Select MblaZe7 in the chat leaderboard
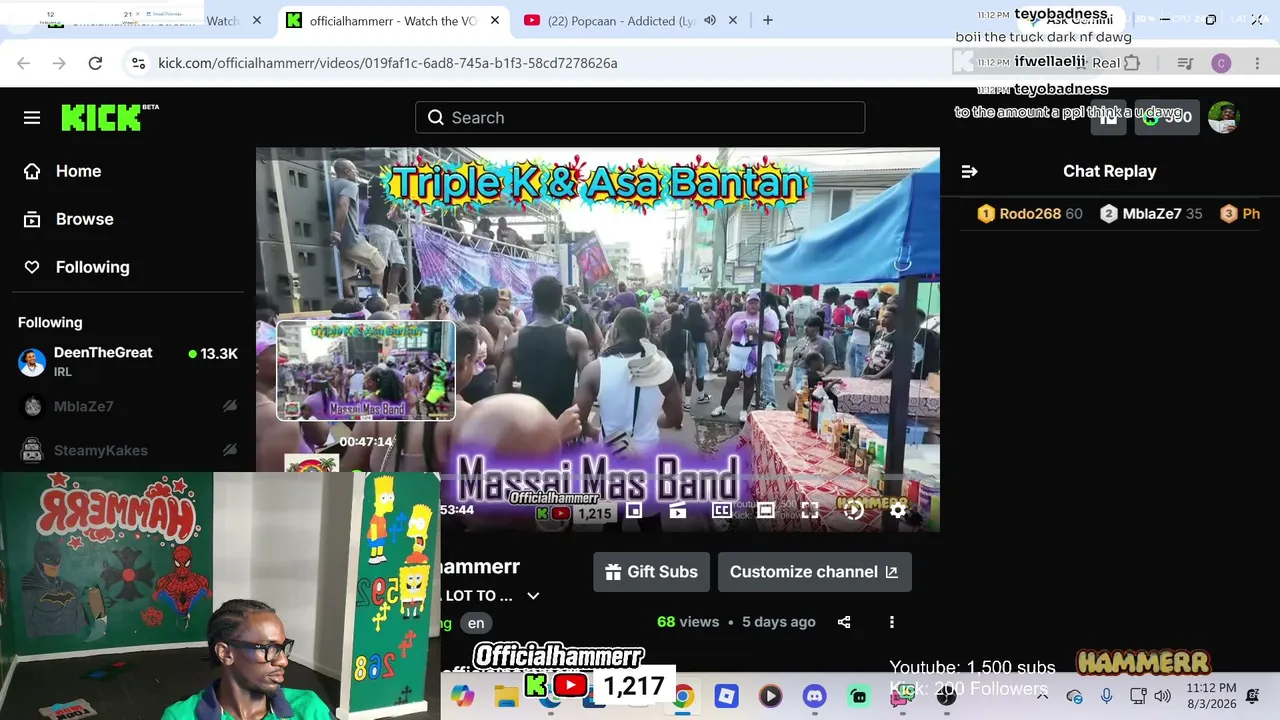 pyautogui.click(x=1151, y=214)
